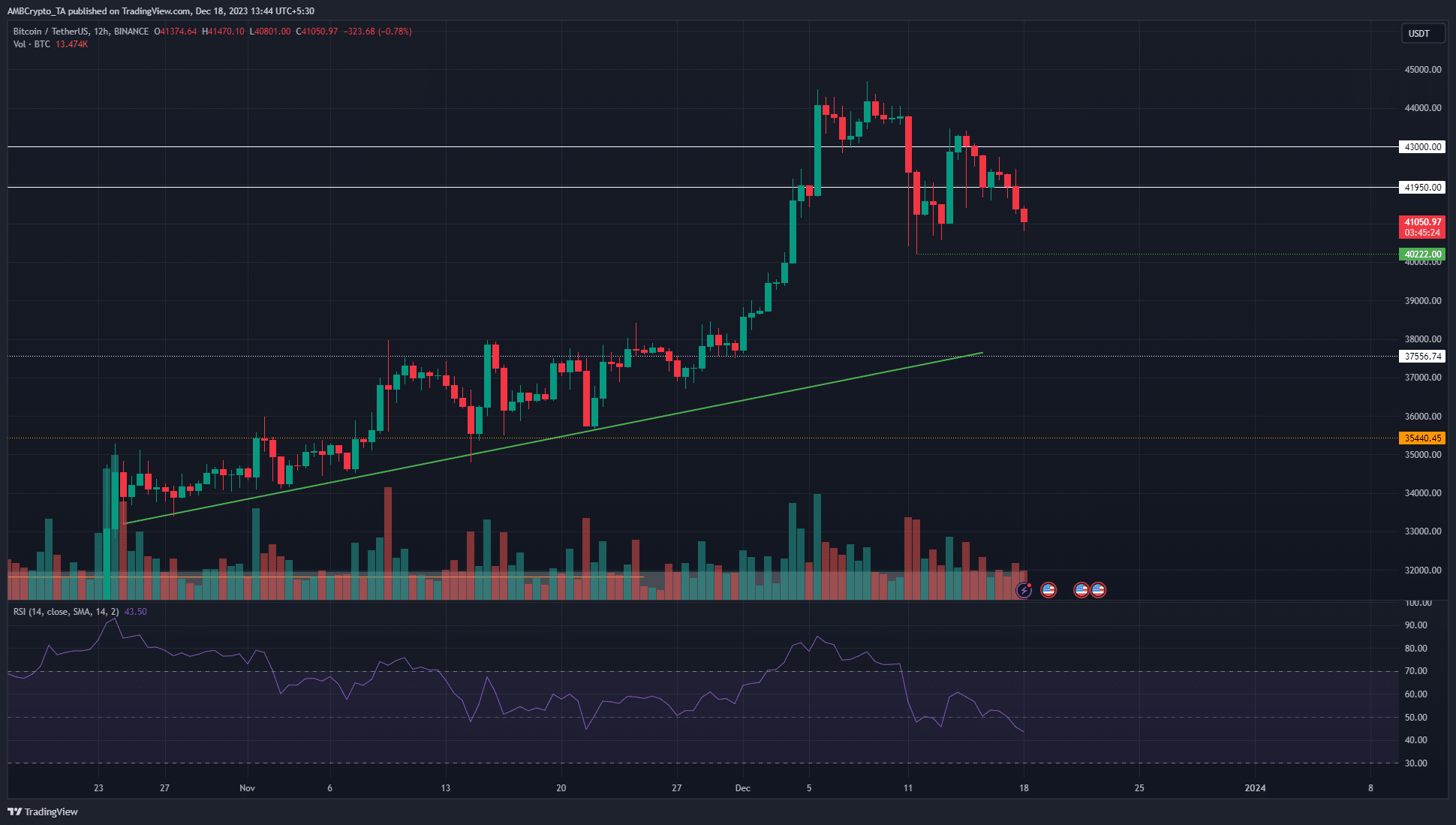Viewport: 1456px width, 825px height.
Task: Click the 41950.00 horizontal line price label
Action: click(x=1423, y=188)
